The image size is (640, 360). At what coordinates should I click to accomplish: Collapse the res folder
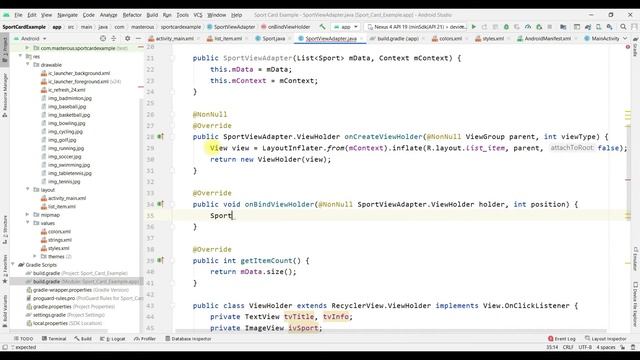[20, 56]
